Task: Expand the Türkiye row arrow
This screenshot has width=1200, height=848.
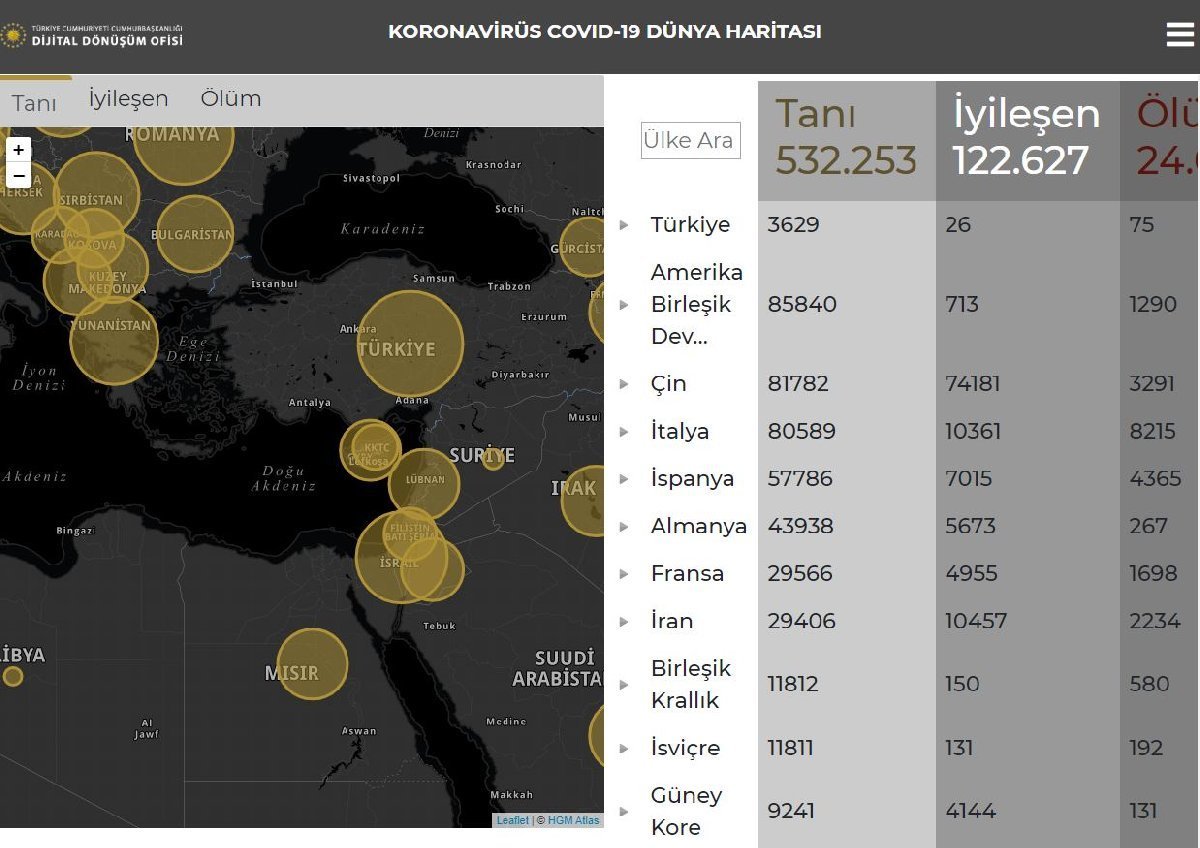Action: tap(624, 225)
